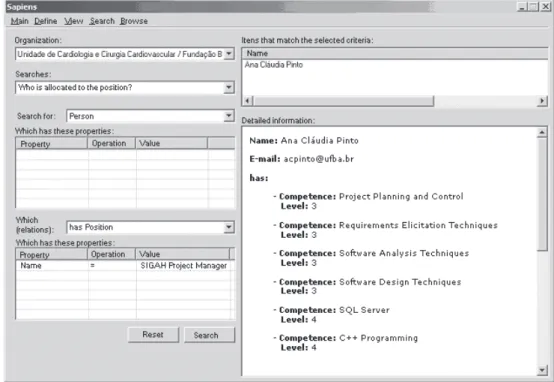Click the Requirements Elicitation Techniques competence
554x382 pixels.
[418, 225]
